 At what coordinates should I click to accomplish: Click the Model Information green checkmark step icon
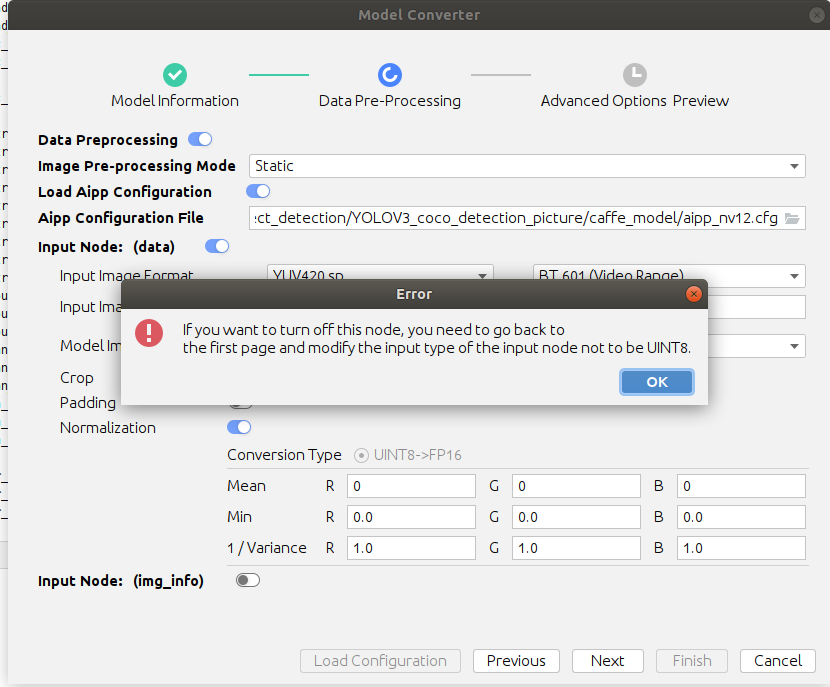(x=175, y=75)
